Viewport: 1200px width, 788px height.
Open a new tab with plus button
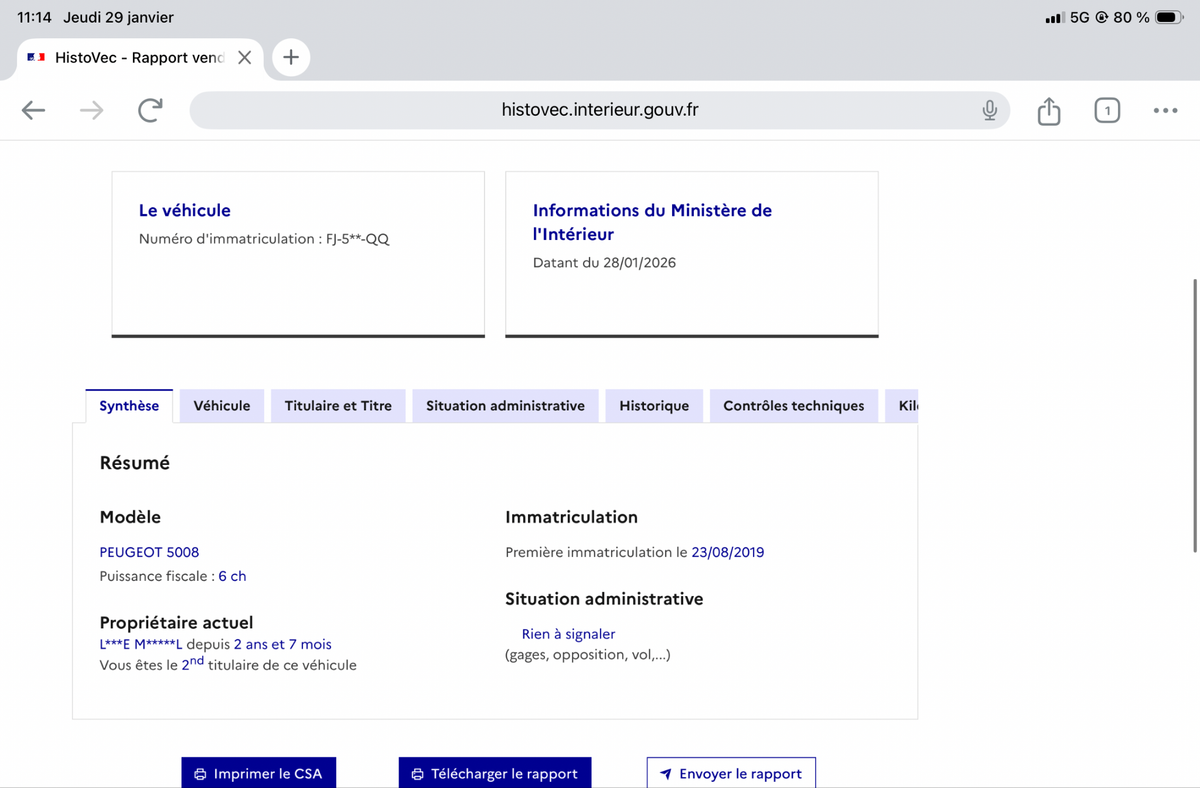tap(290, 57)
